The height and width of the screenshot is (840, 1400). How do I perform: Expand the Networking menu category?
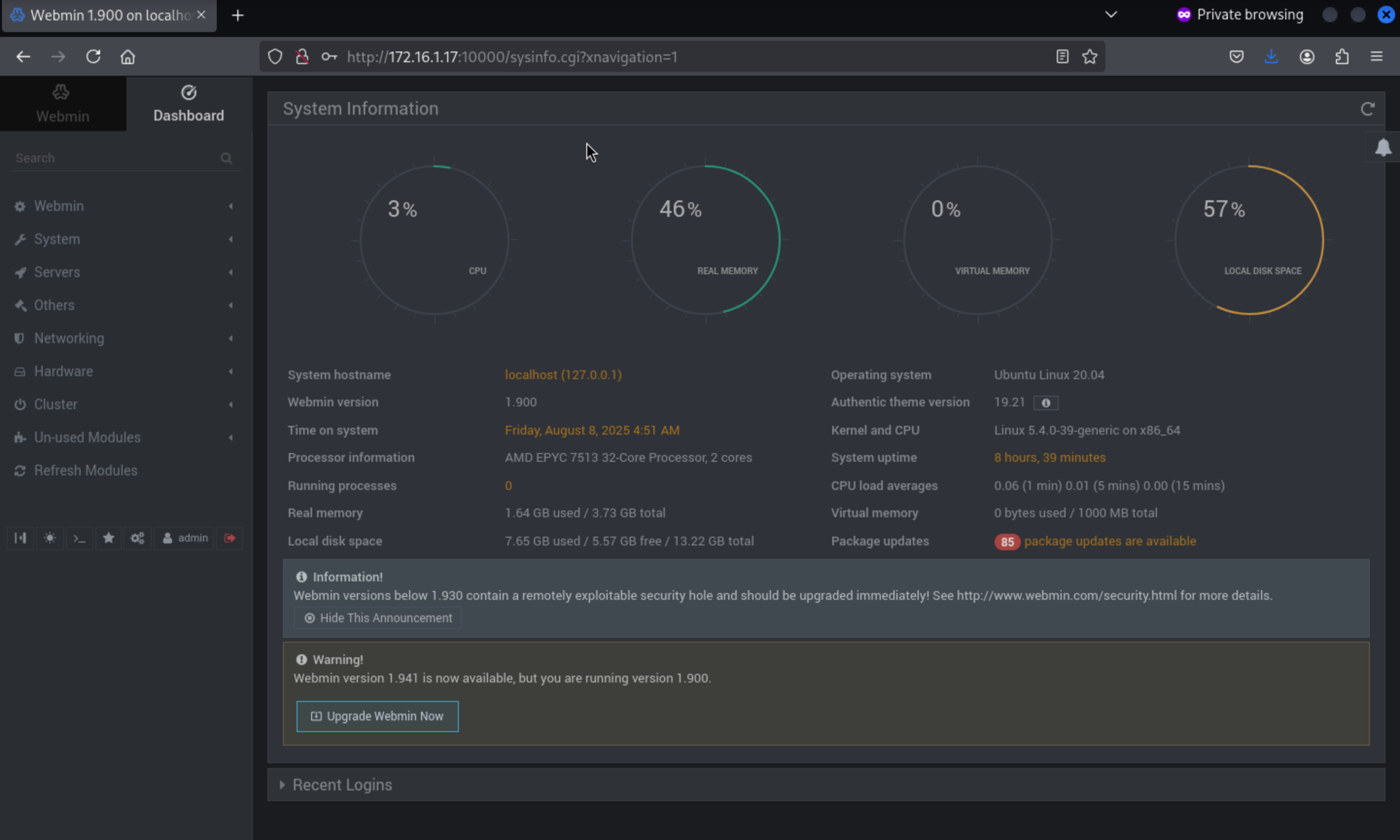coord(69,338)
